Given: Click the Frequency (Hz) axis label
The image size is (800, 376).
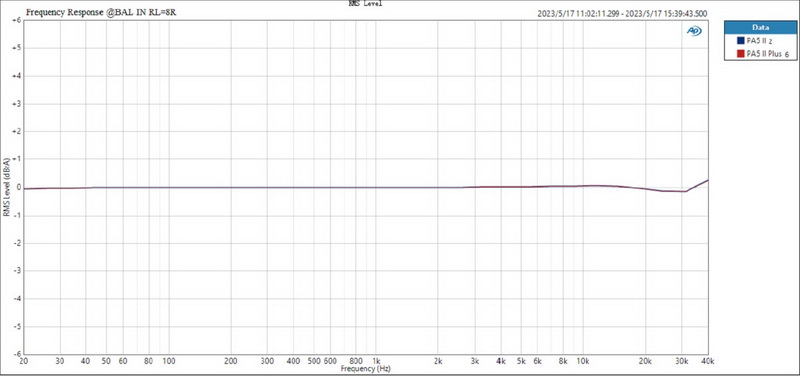Looking at the screenshot, I should pos(365,368).
